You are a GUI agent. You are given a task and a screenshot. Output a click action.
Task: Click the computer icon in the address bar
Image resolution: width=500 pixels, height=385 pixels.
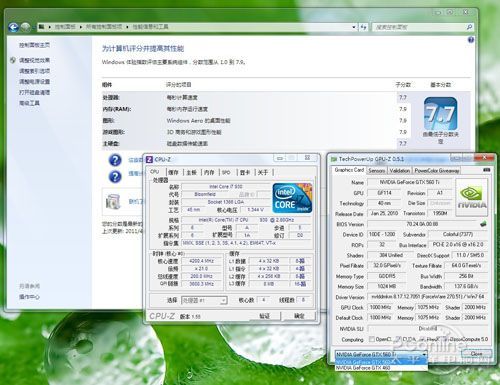pos(41,27)
